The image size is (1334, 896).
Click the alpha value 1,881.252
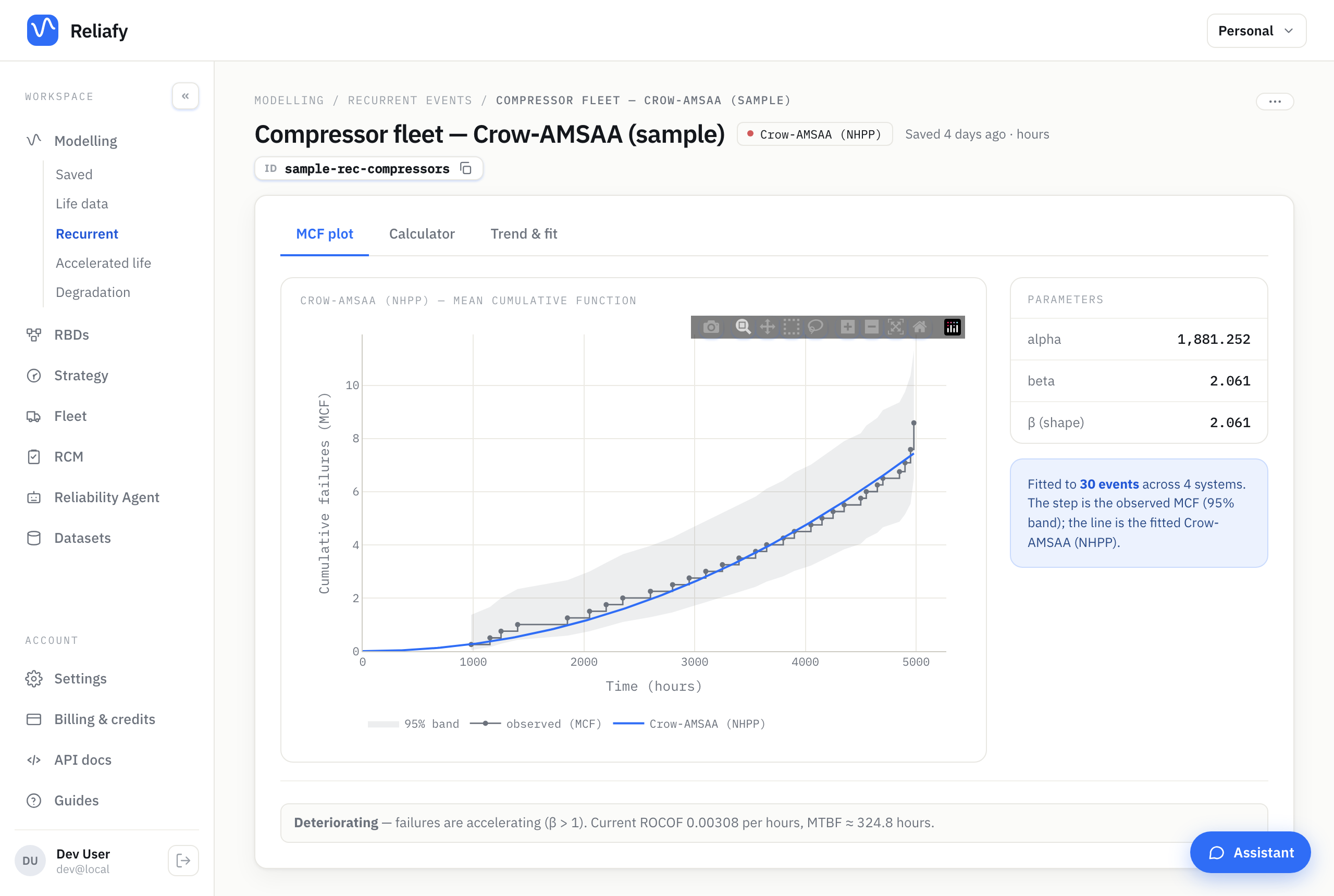click(1214, 340)
